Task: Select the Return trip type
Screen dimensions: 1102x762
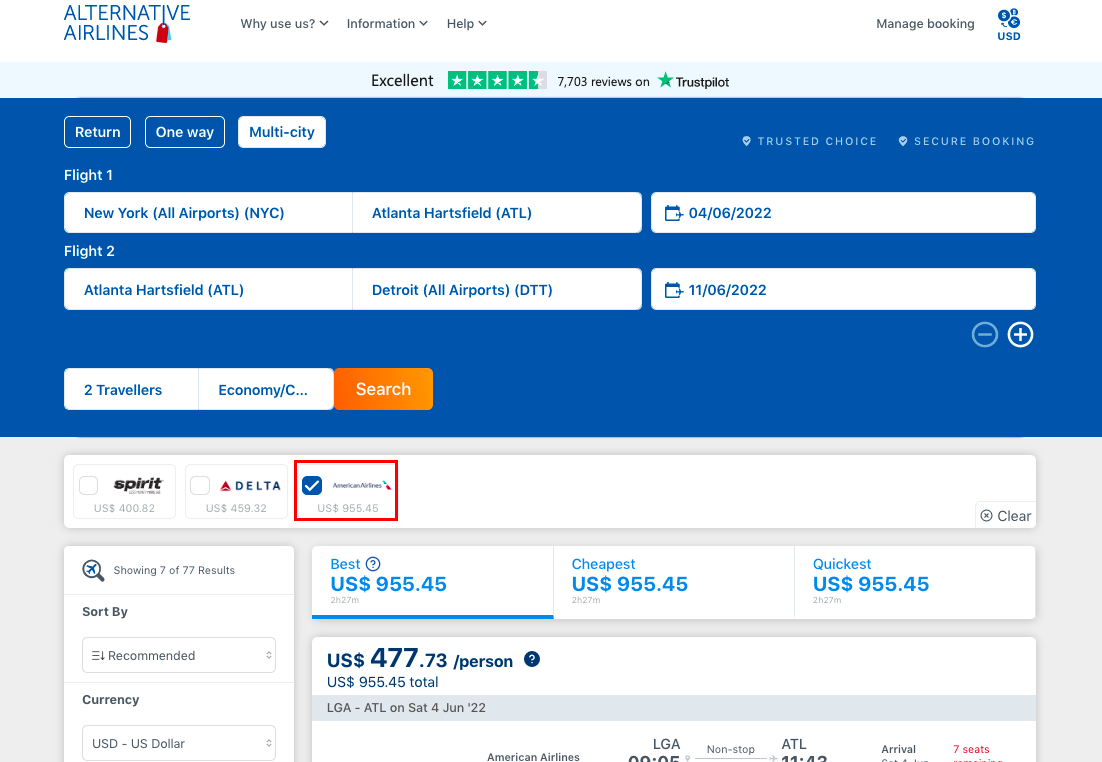Action: (98, 132)
